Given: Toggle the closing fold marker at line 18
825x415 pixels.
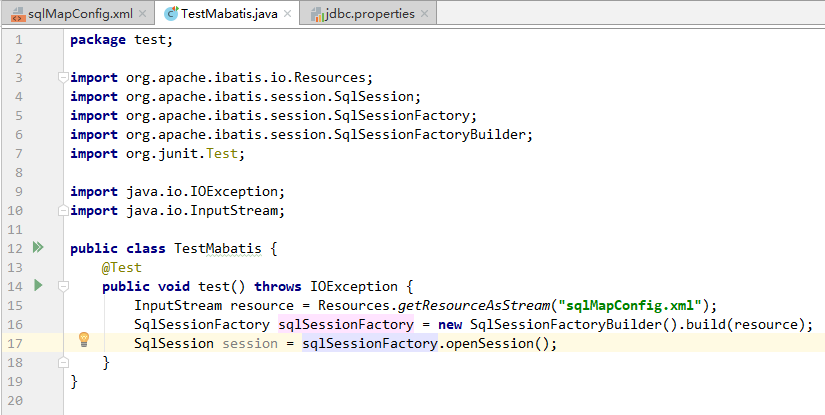Looking at the screenshot, I should click(63, 362).
